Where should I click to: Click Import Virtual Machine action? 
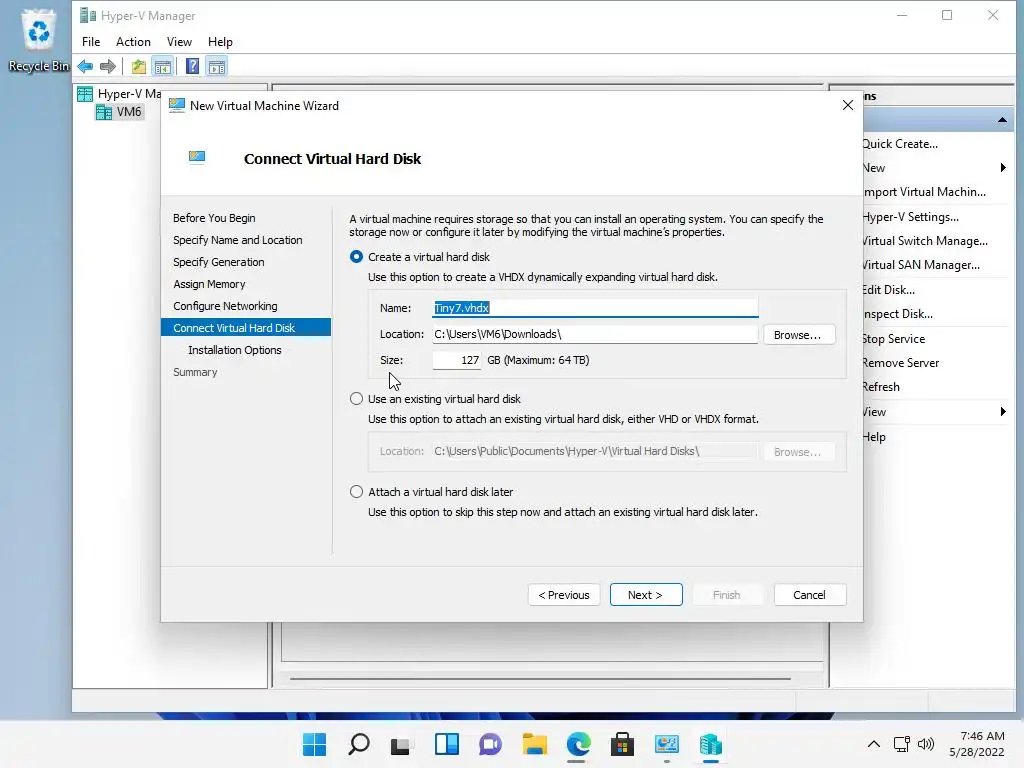[x=924, y=192]
